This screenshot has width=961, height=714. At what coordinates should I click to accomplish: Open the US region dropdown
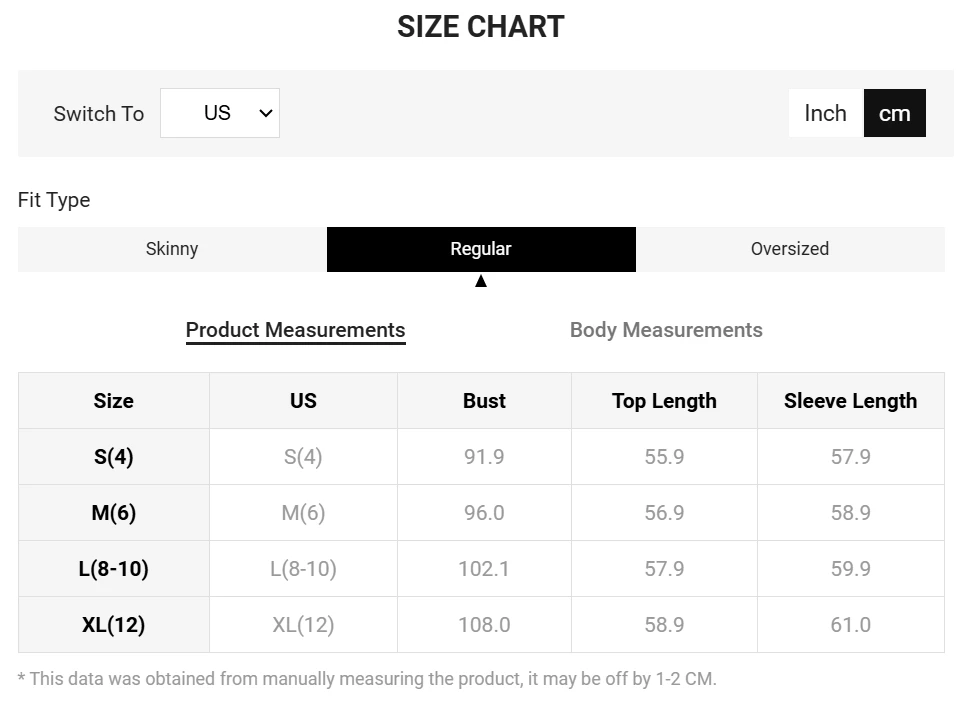coord(219,113)
